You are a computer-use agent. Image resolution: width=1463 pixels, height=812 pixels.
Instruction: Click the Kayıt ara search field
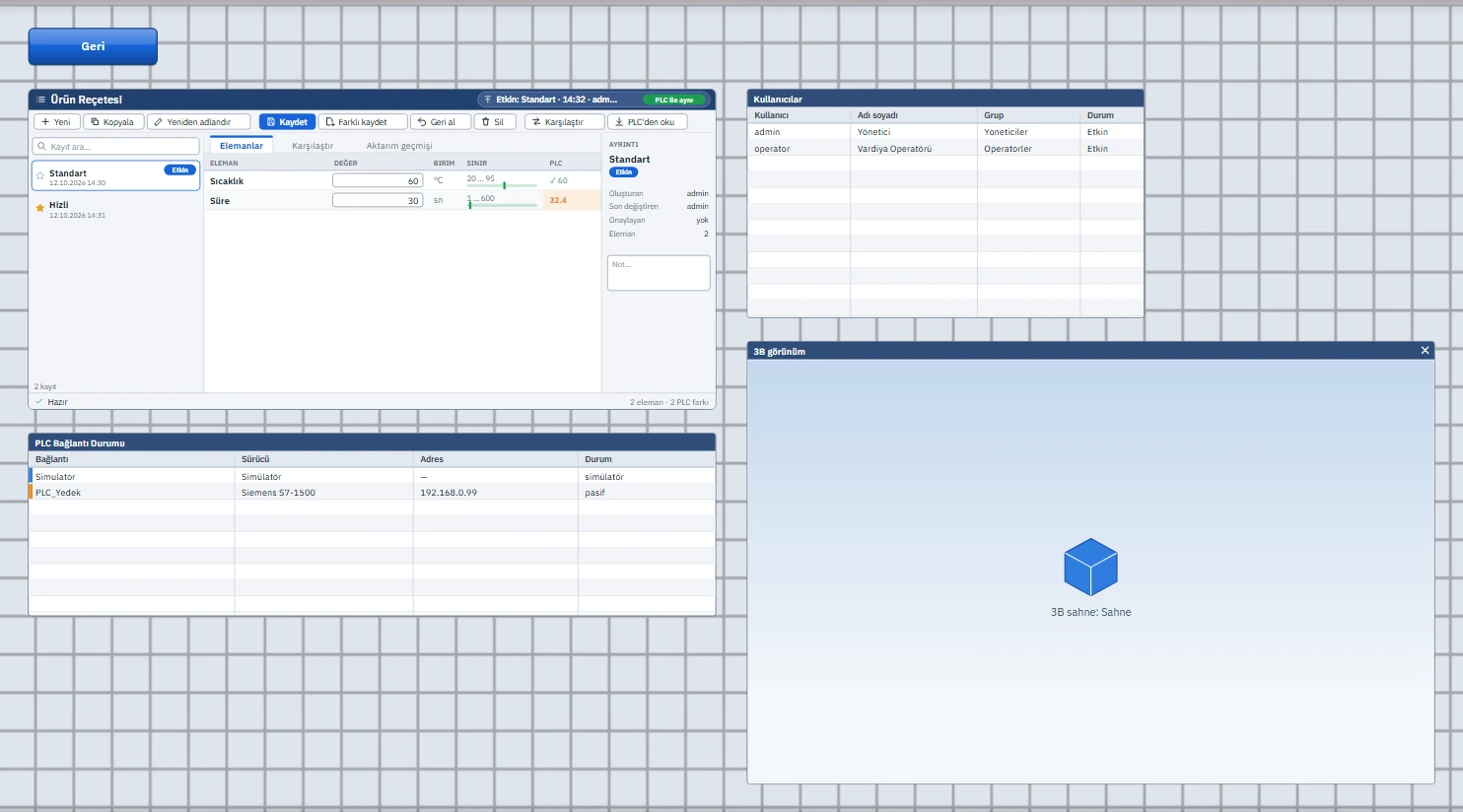pos(115,146)
